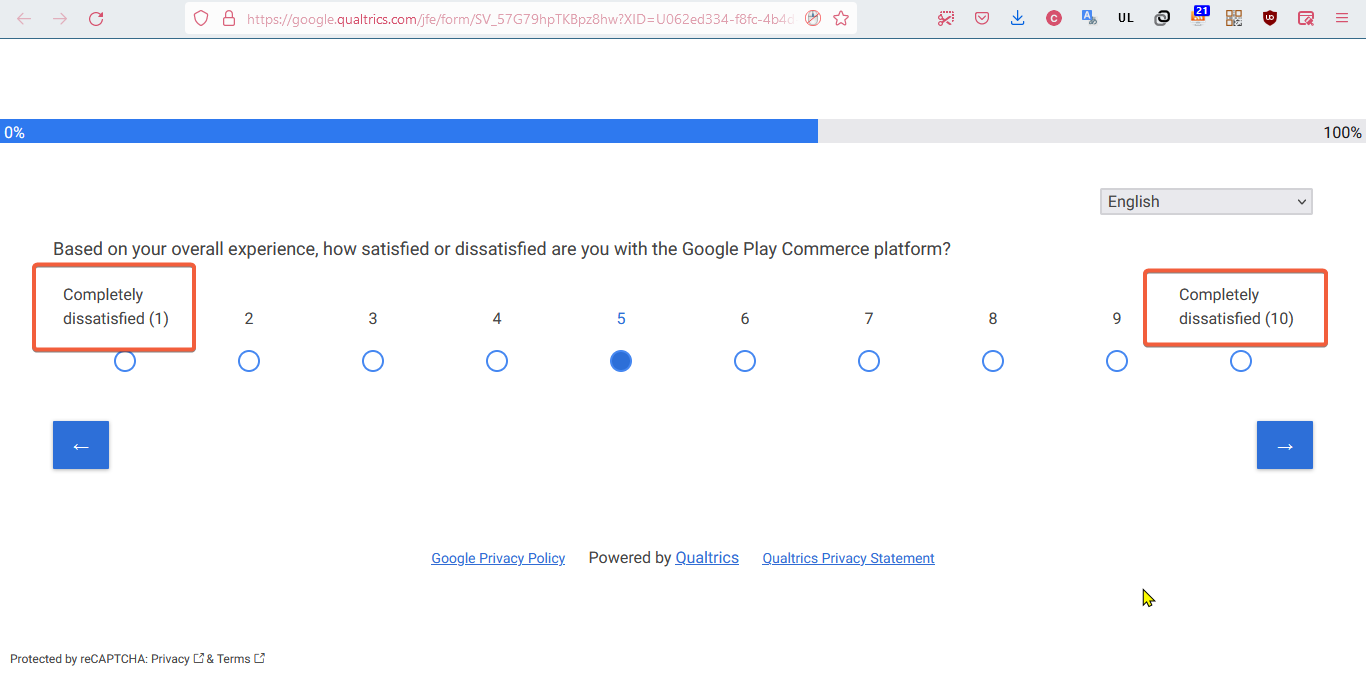Image resolution: width=1366 pixels, height=677 pixels.
Task: Open the translate extension icon
Action: coord(1090,18)
